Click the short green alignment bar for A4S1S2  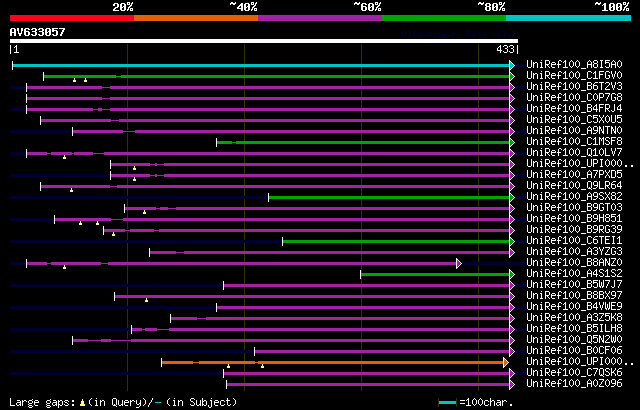(435, 275)
